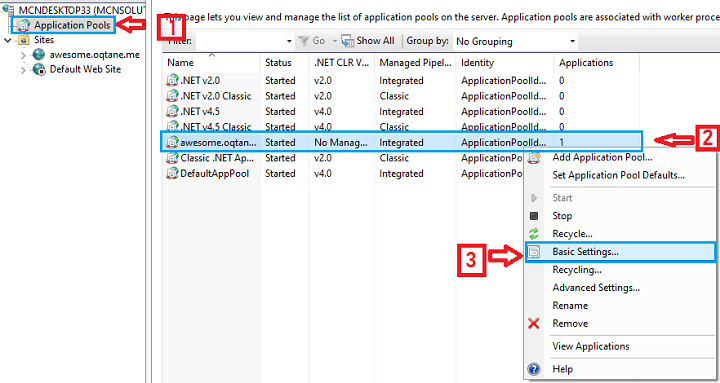Click the Application Pools tree icon

[x=24, y=25]
